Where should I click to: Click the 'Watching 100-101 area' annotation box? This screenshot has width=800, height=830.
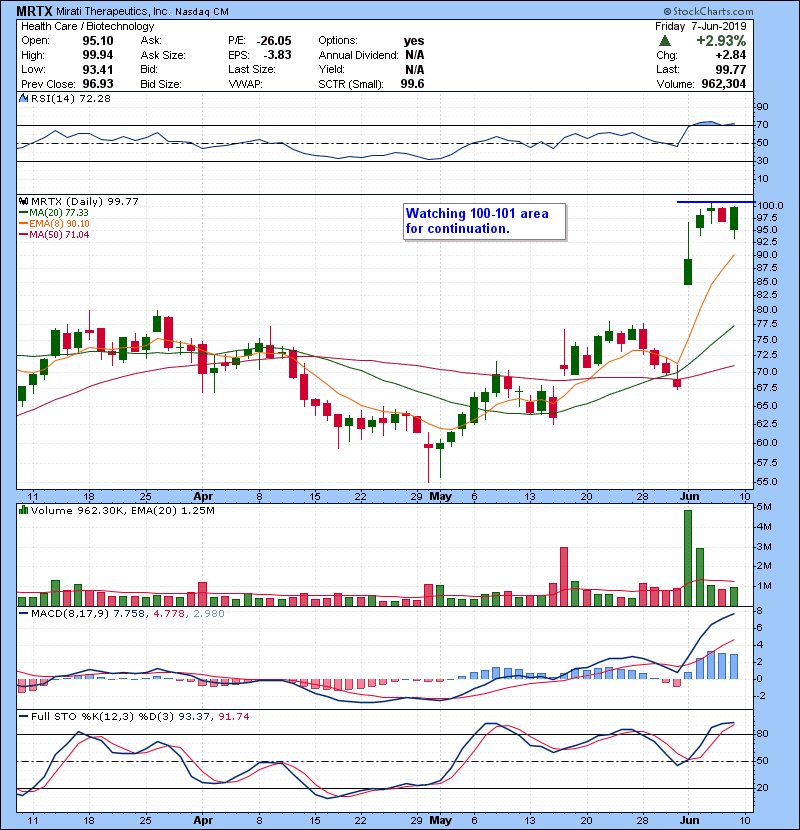click(484, 221)
